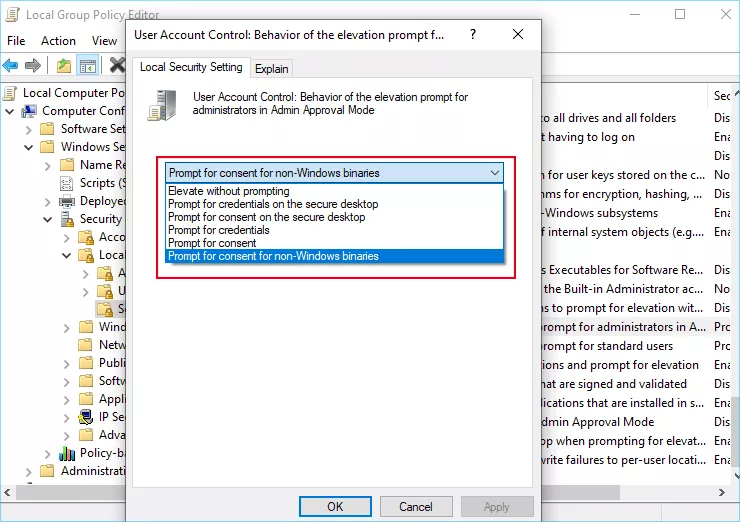
Task: Click the Cancel button
Action: [x=416, y=506]
